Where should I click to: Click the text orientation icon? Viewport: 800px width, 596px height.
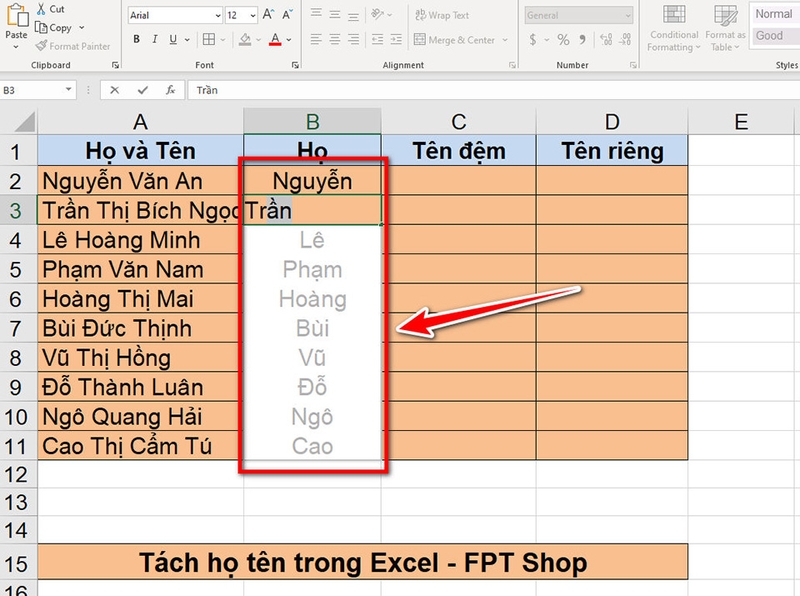click(378, 14)
